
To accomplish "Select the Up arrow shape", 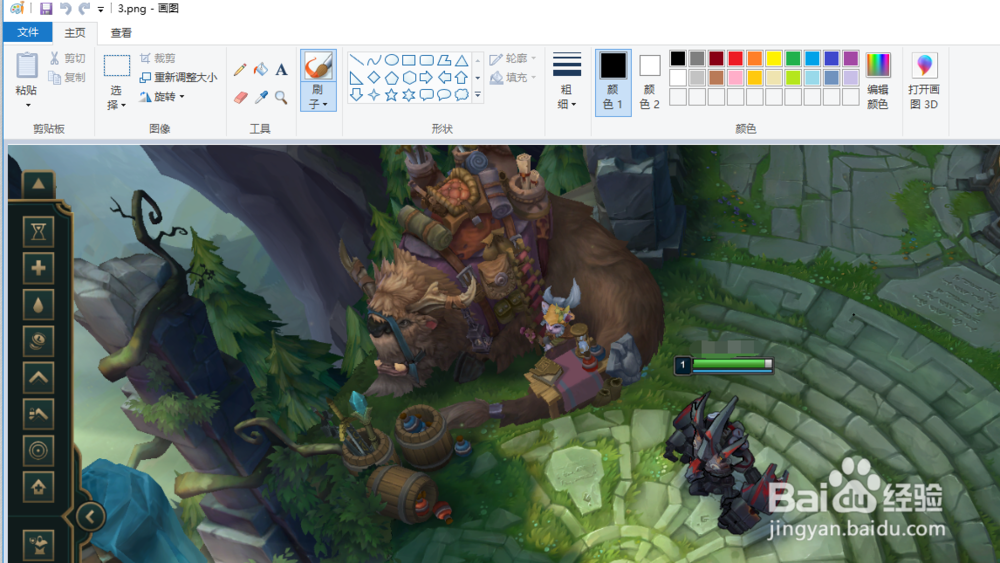I will pos(462,78).
